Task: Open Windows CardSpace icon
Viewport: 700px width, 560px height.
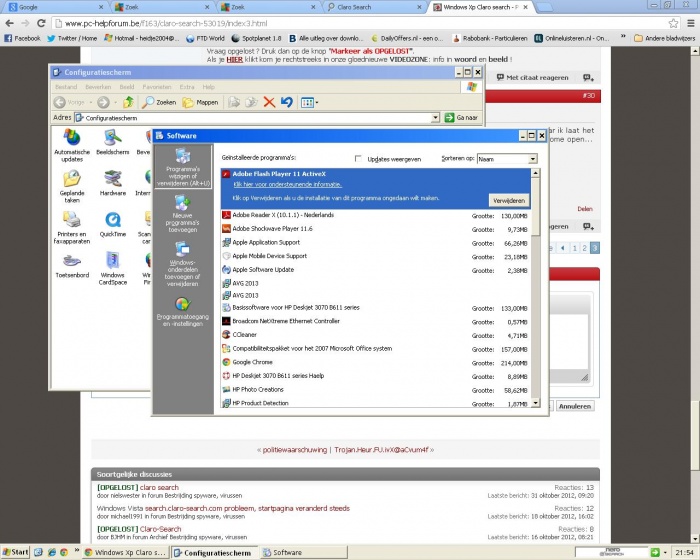Action: [112, 268]
